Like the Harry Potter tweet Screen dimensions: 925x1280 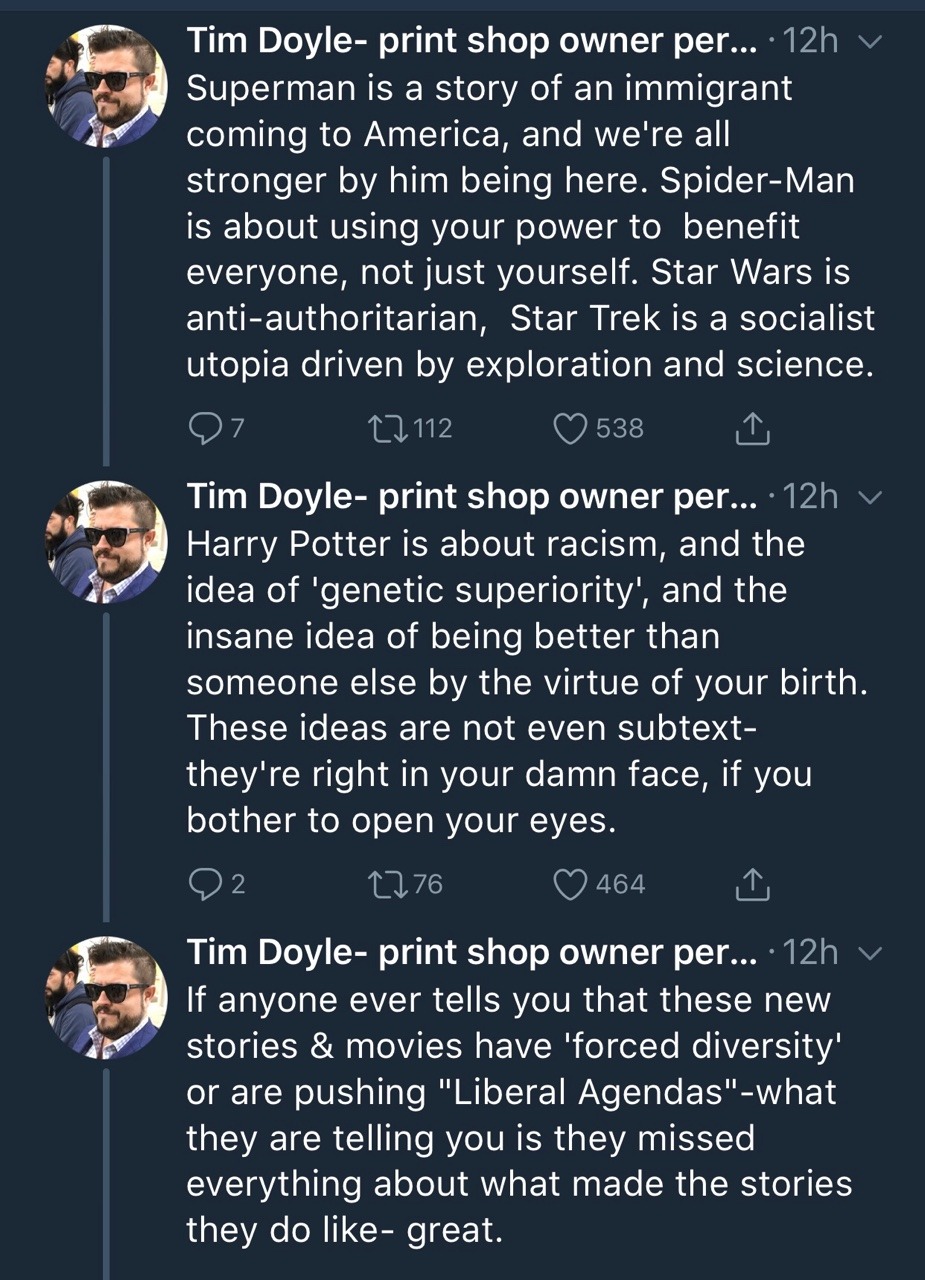(x=570, y=884)
